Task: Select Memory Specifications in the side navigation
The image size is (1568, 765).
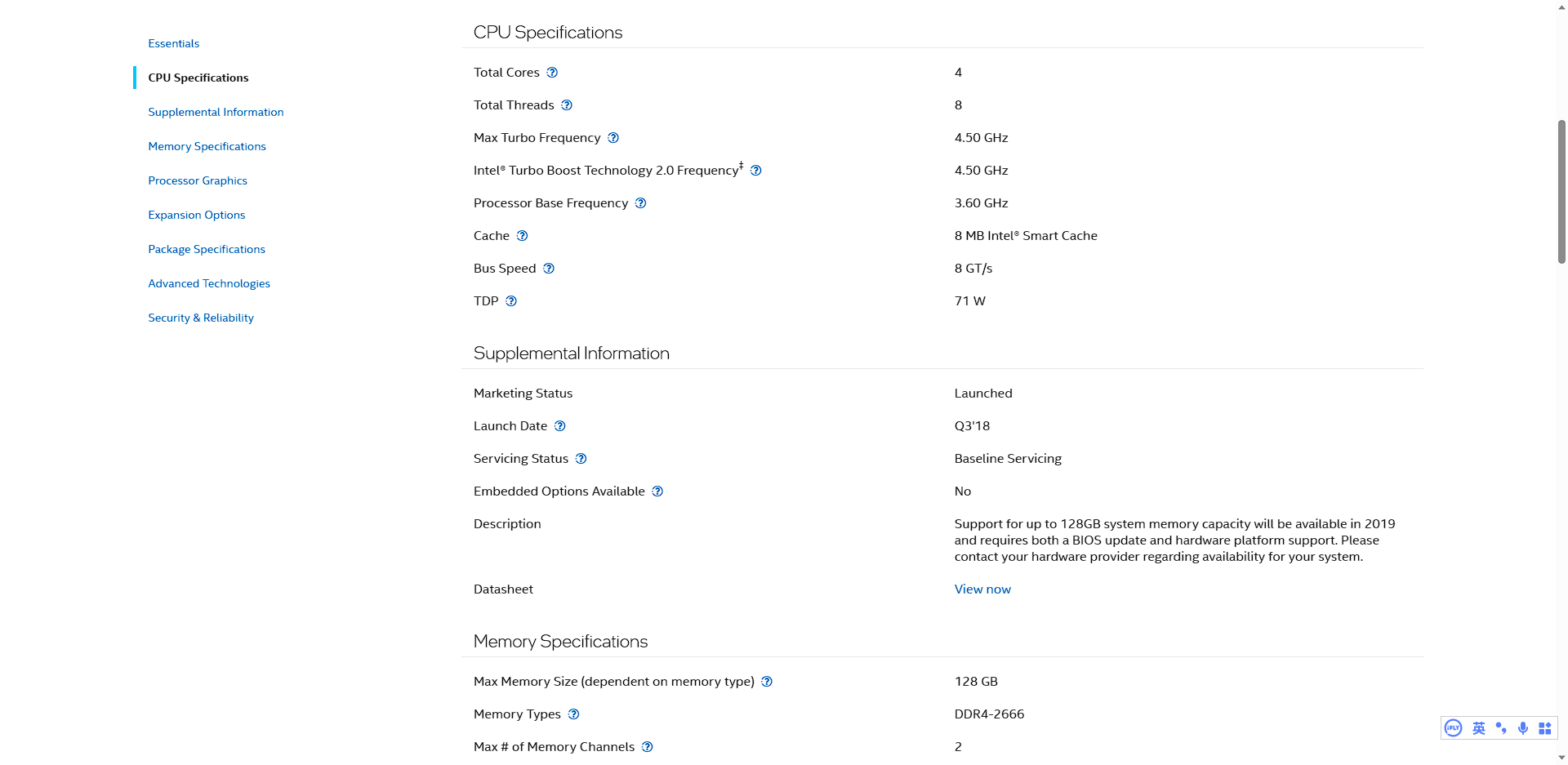Action: 207,146
